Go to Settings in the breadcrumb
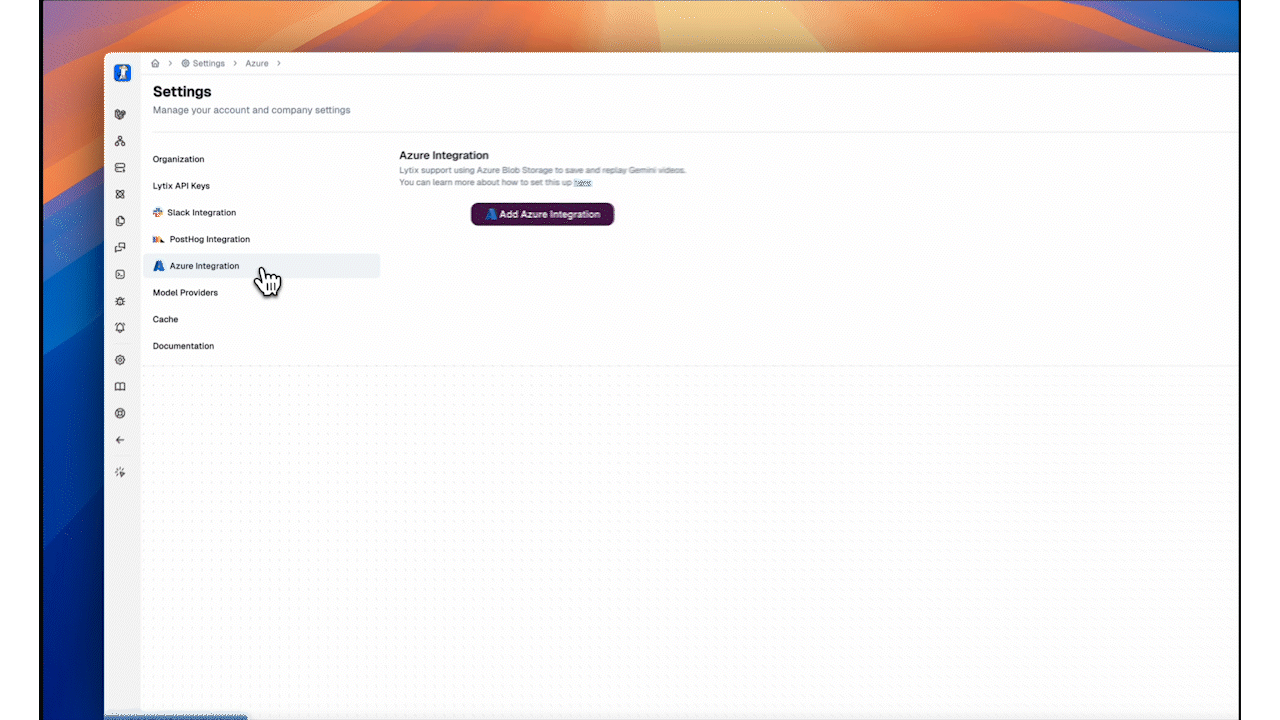The height and width of the screenshot is (720, 1280). 203,63
